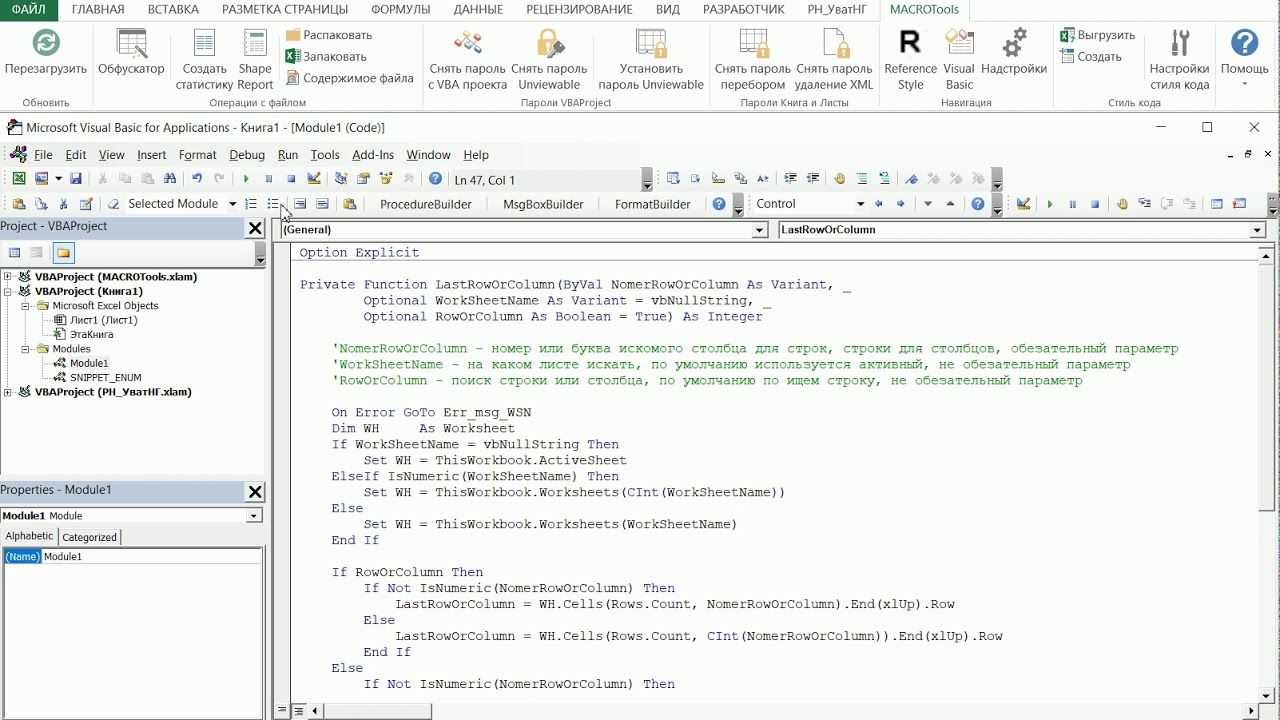The image size is (1280, 720).
Task: Open the Tools menu
Action: point(325,155)
